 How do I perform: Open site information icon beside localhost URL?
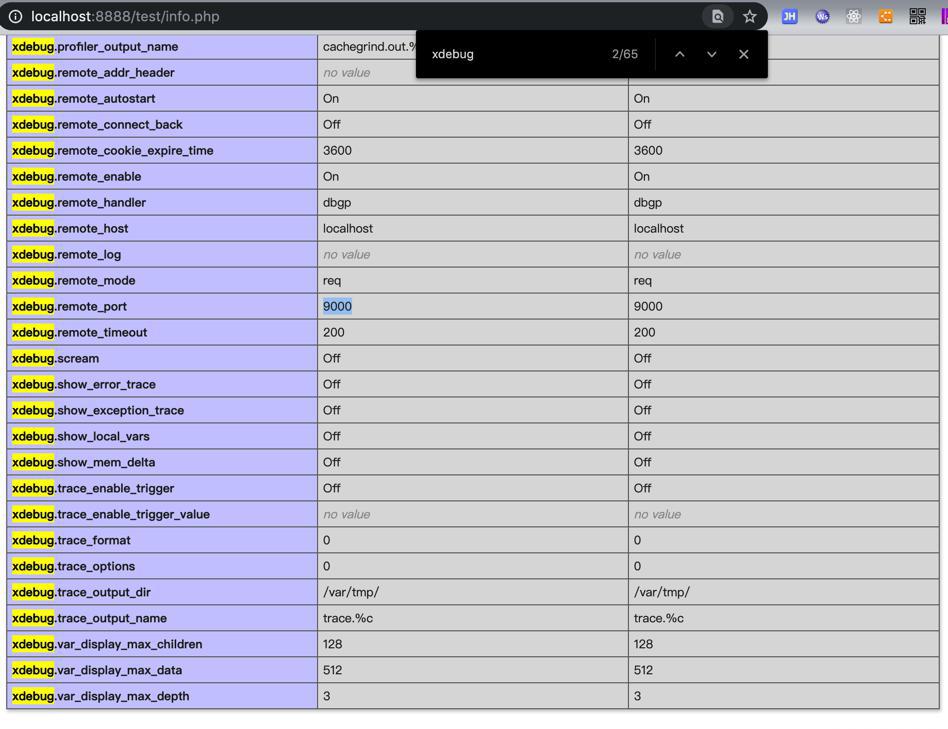click(x=16, y=16)
